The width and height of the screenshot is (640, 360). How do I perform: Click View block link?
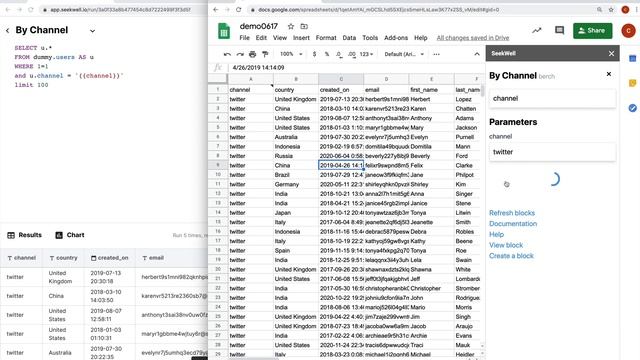(506, 245)
